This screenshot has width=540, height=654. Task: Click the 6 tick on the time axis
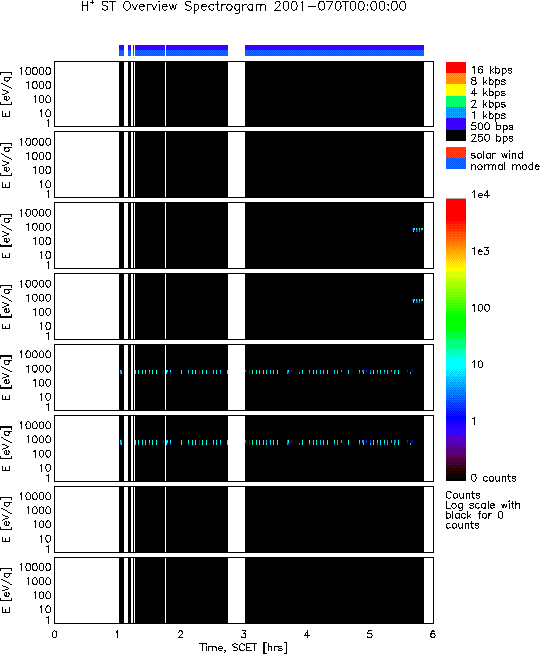(433, 634)
